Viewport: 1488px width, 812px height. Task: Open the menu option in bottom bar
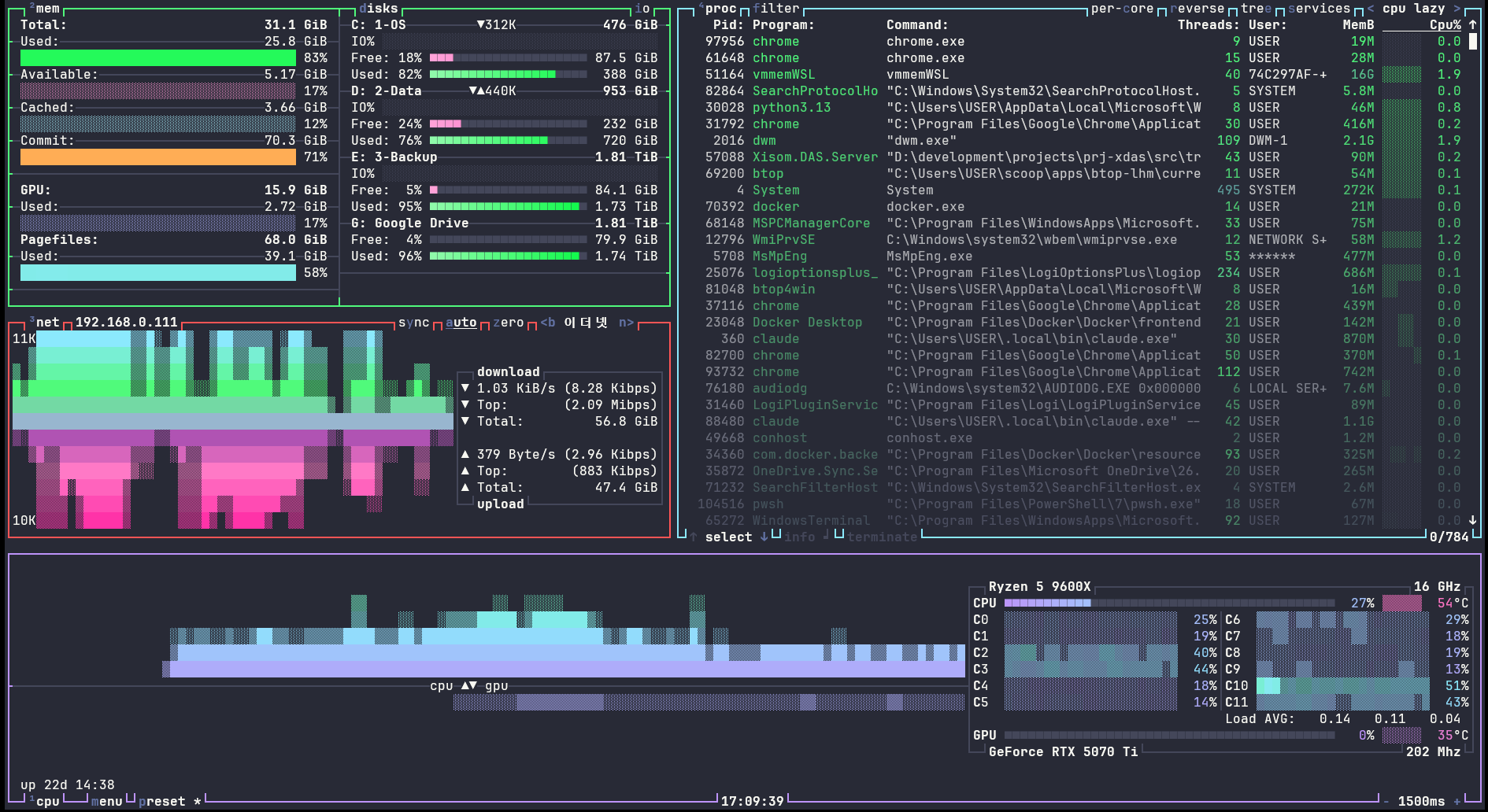click(106, 801)
